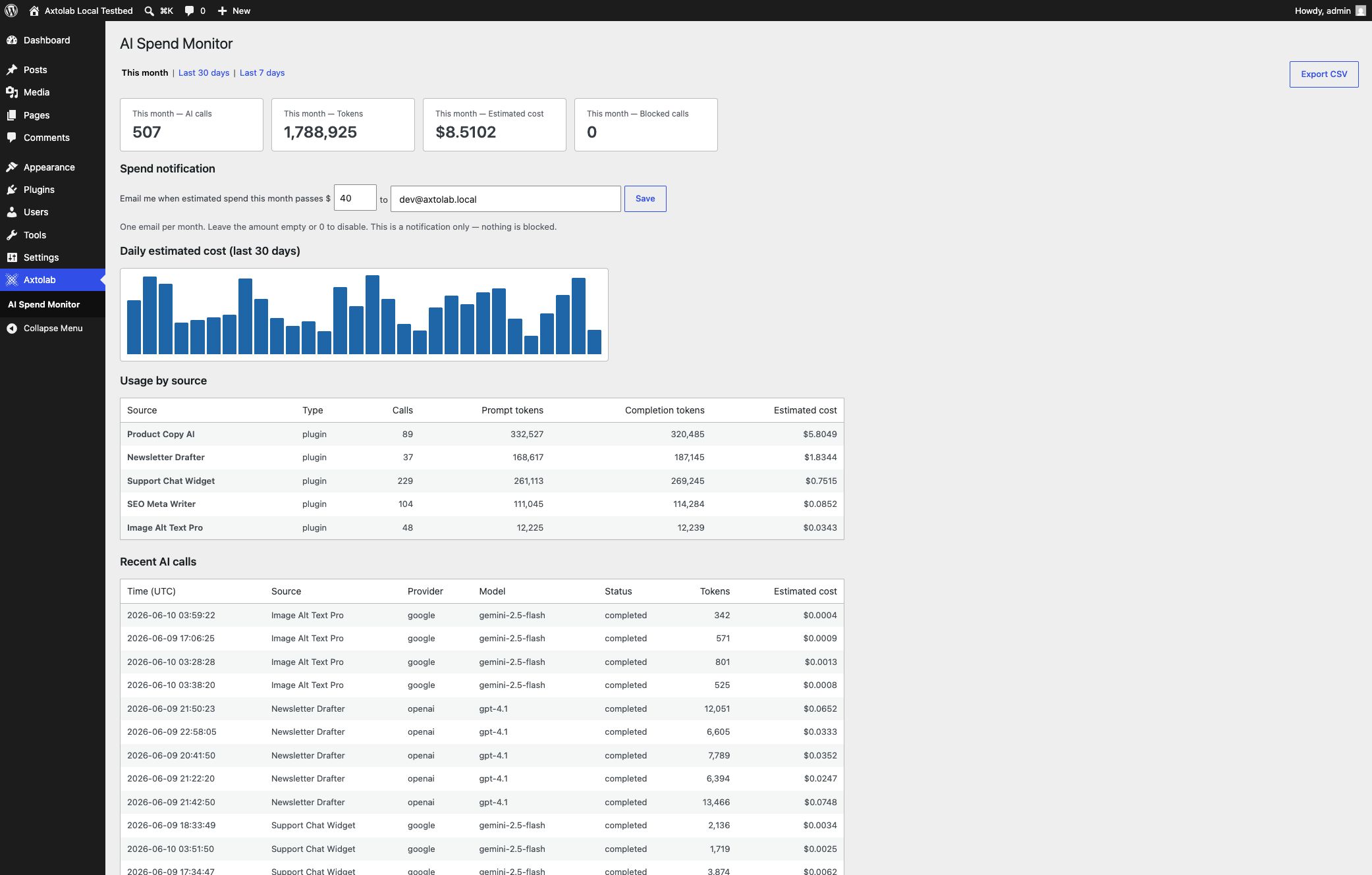This screenshot has height=875, width=1372.
Task: Click the SEO Meta Writer source row
Action: point(482,504)
